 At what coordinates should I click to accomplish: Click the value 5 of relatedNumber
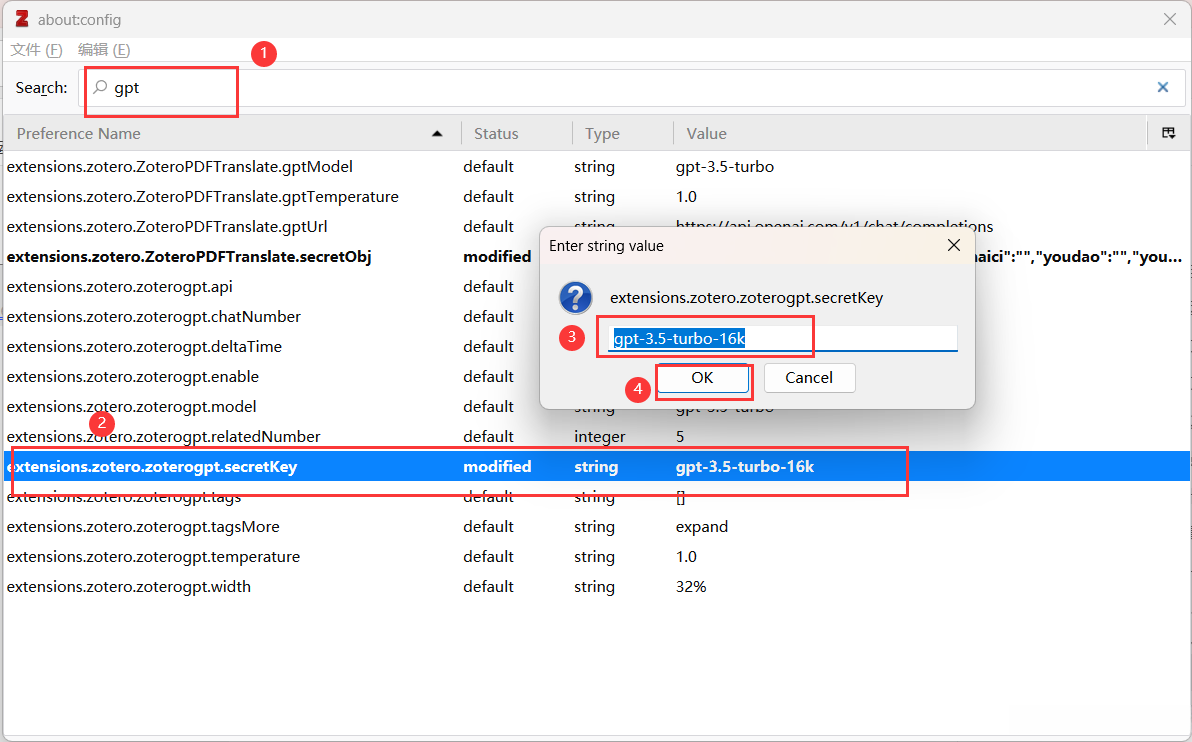tap(680, 437)
